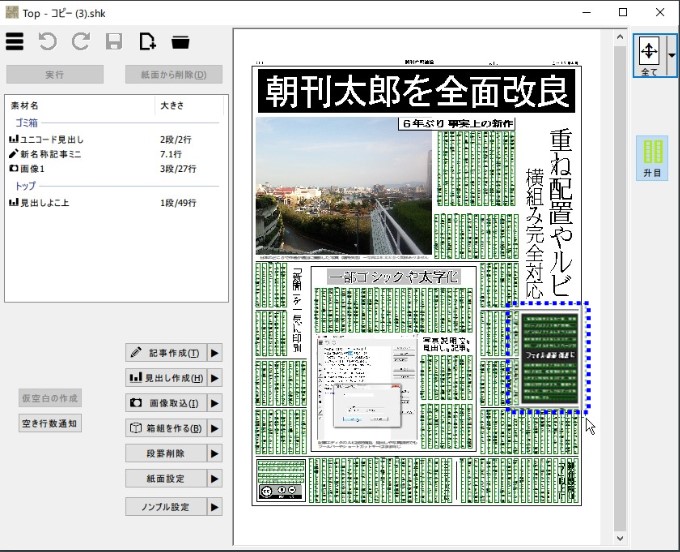Click the 紙面設定 button
Viewport: 680px width, 552px height.
pyautogui.click(x=166, y=479)
